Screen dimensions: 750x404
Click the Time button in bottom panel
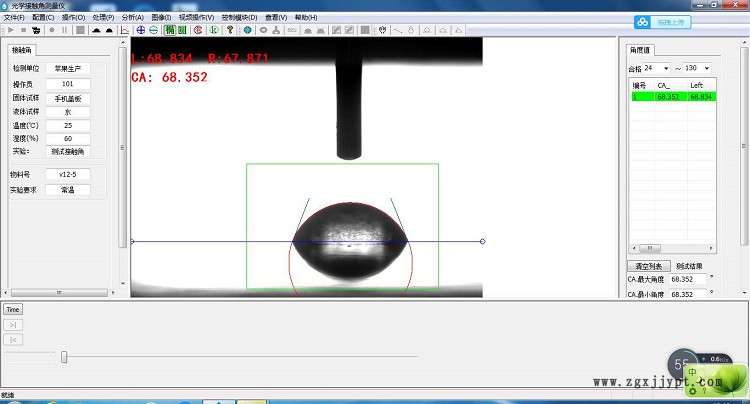(13, 310)
